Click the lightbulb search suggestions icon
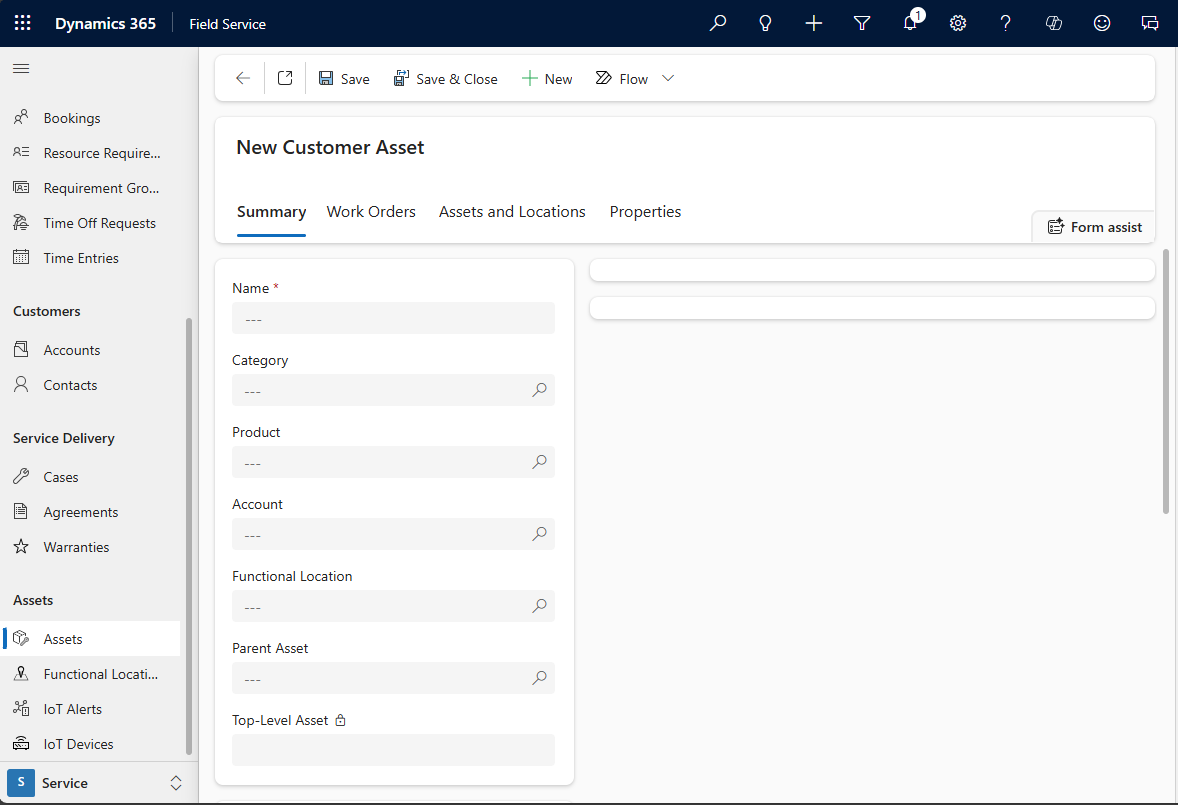This screenshot has height=805, width=1178. click(x=765, y=22)
